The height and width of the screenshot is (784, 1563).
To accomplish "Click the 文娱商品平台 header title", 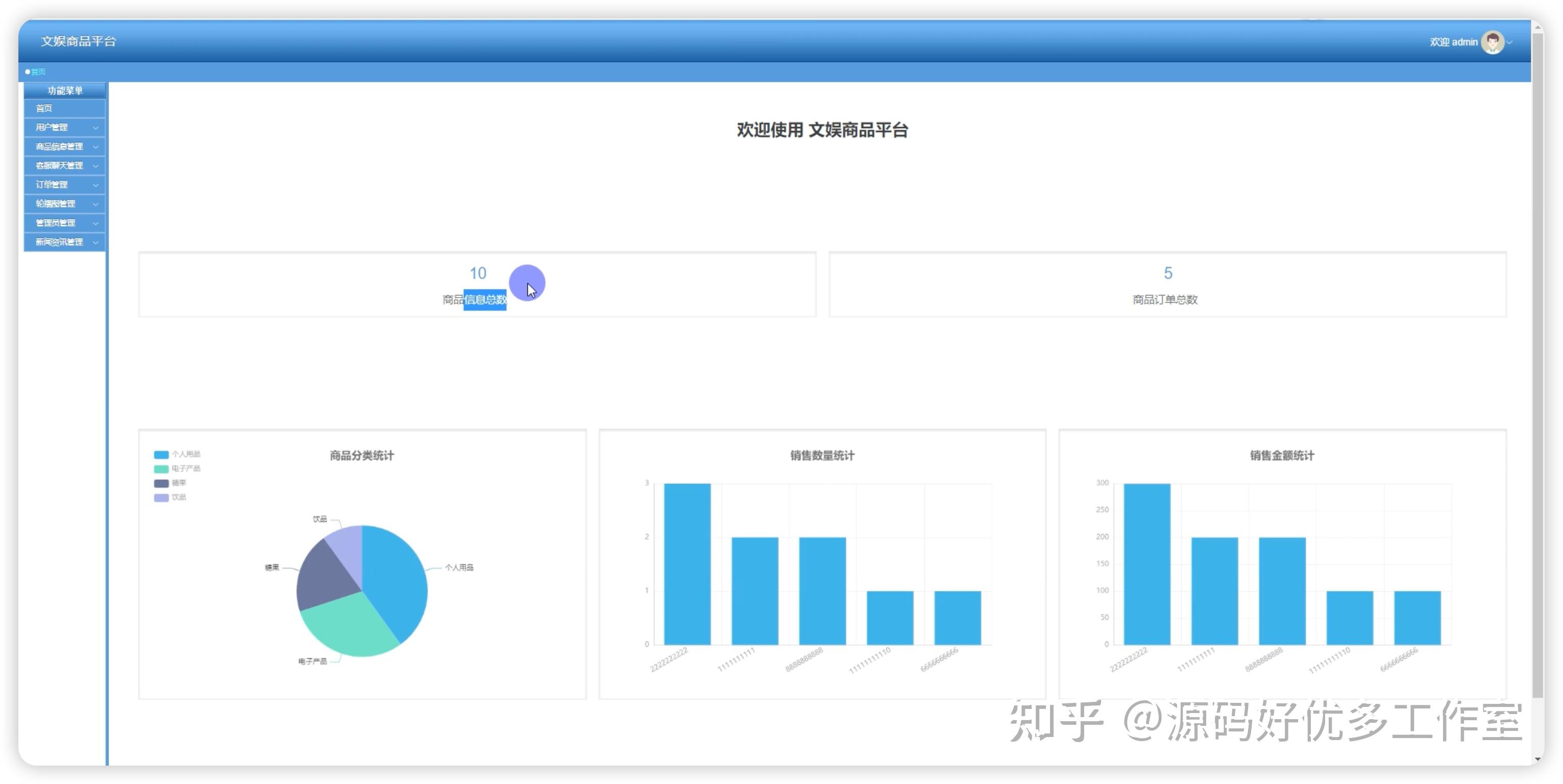I will click(78, 41).
